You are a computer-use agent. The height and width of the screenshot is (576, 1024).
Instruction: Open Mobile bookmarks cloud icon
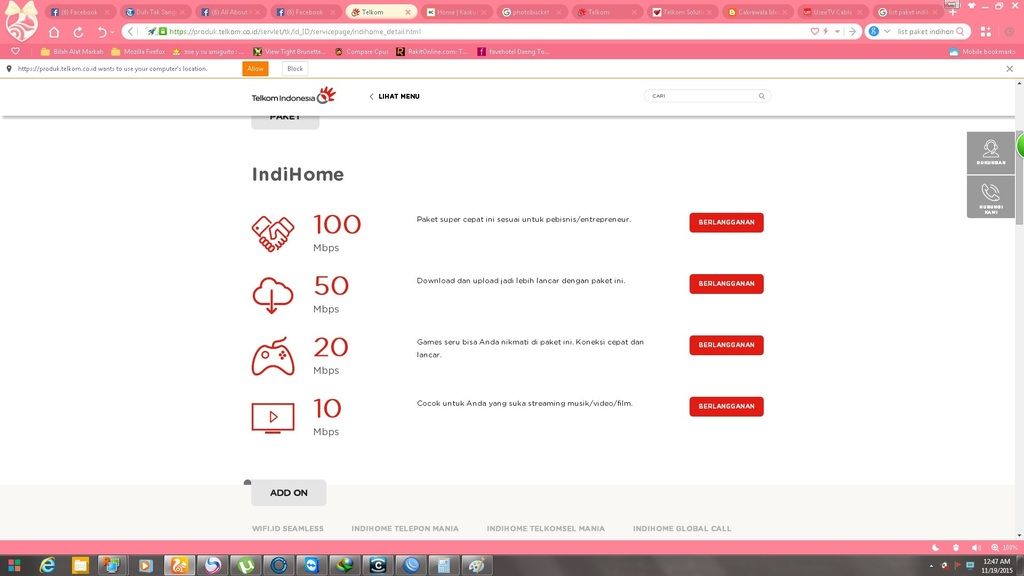click(x=953, y=52)
